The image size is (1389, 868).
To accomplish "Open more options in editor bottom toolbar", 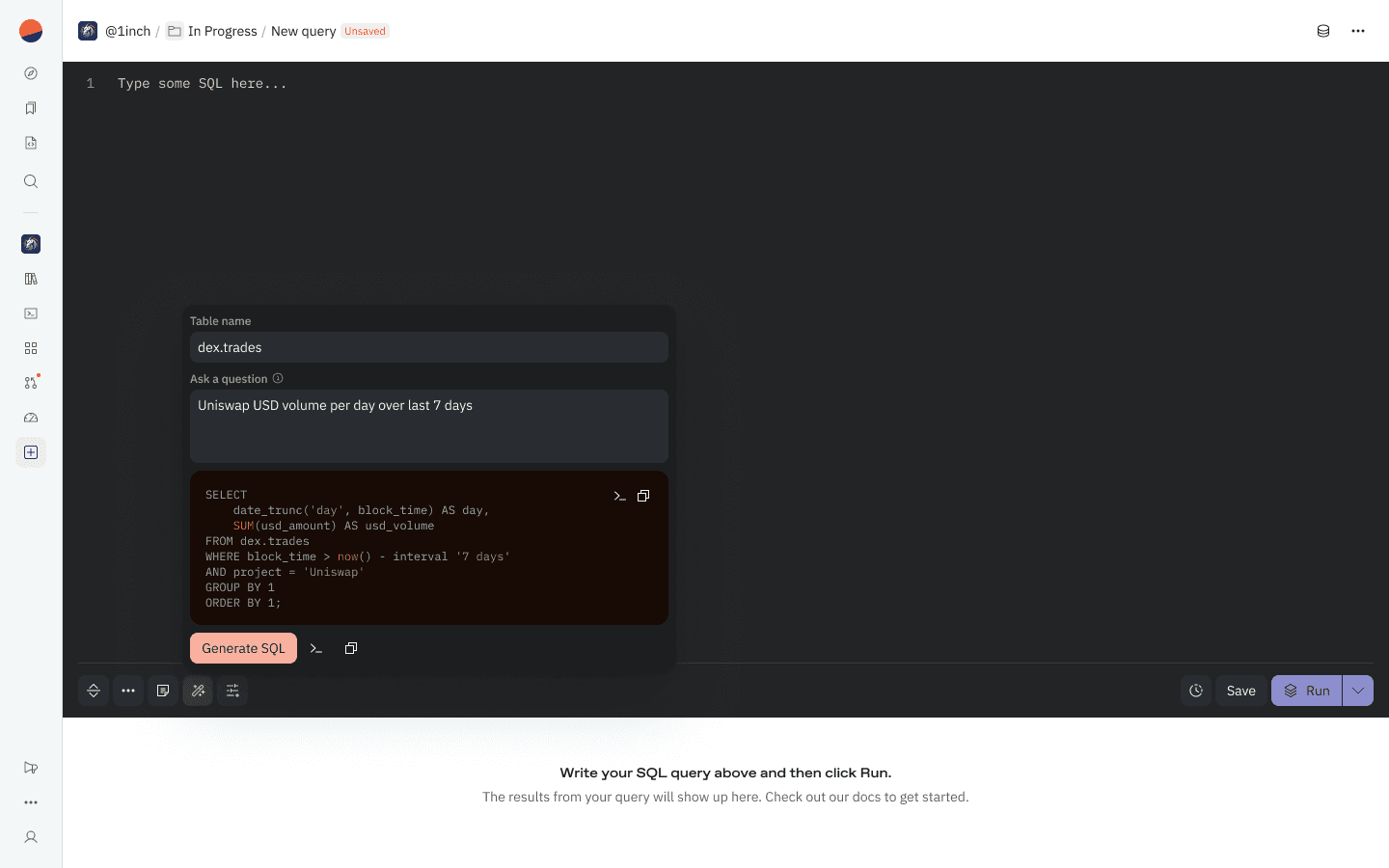I will 128,691.
